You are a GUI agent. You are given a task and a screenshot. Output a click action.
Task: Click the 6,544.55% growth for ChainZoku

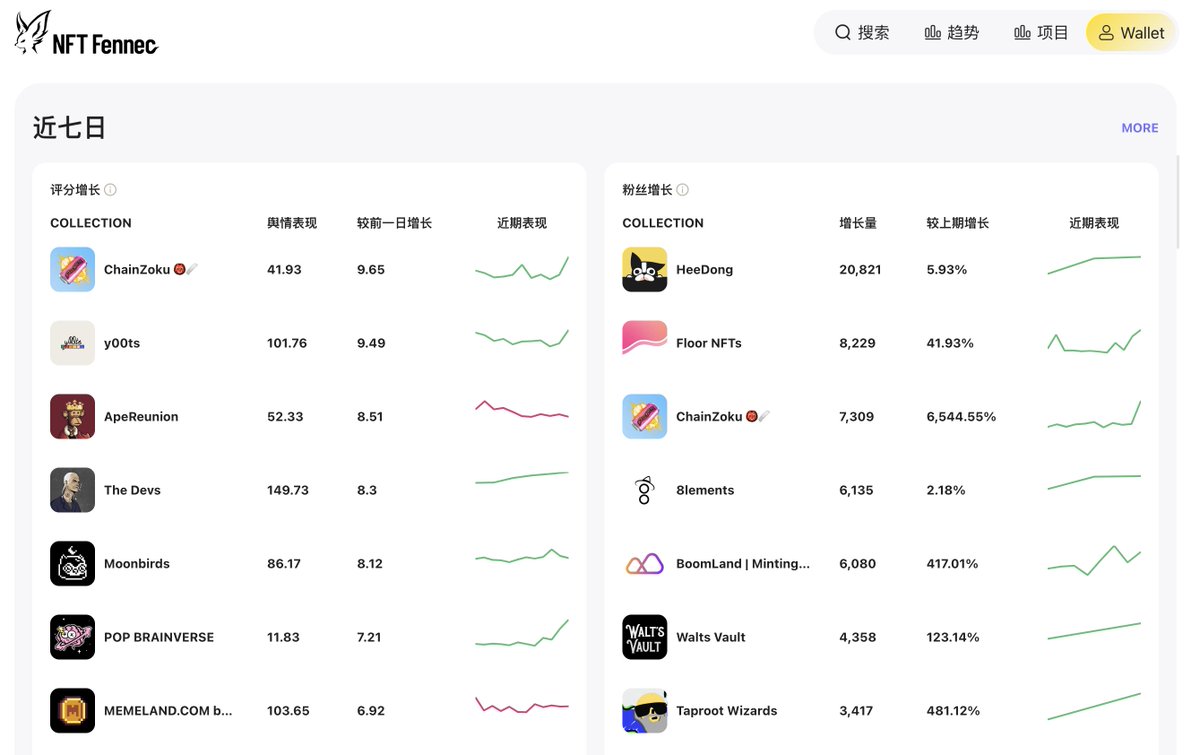coord(961,417)
